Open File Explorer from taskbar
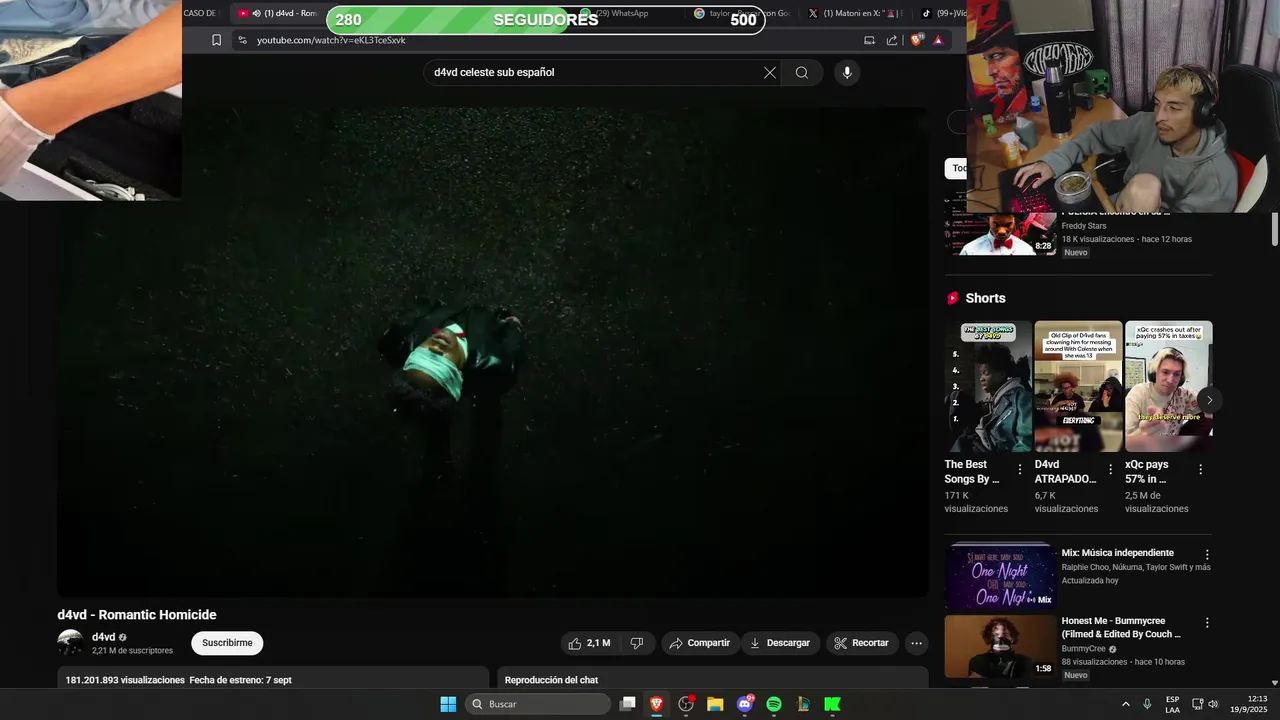Image resolution: width=1280 pixels, height=720 pixels. coord(715,704)
